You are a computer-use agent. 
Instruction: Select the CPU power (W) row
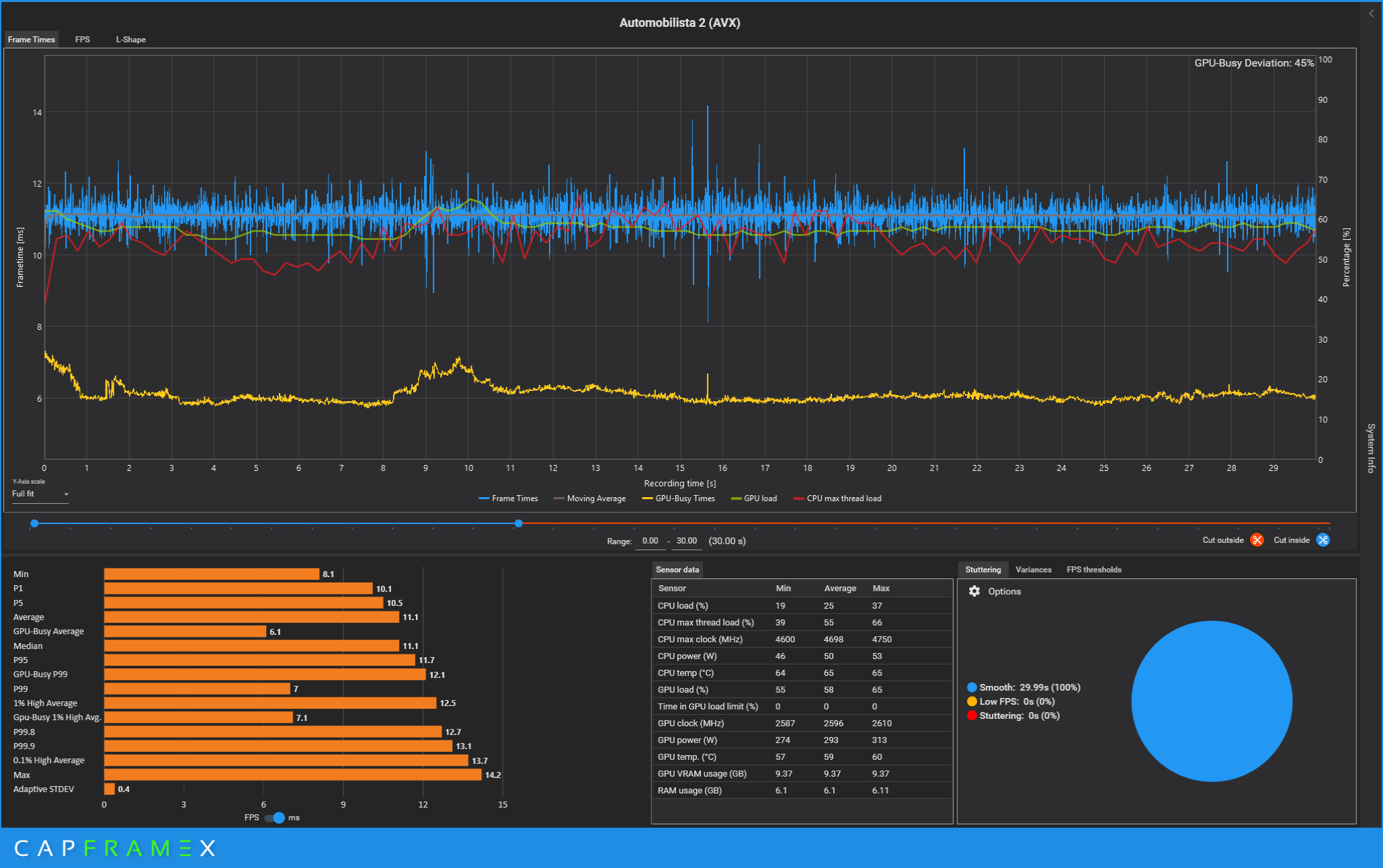pyautogui.click(x=802, y=656)
